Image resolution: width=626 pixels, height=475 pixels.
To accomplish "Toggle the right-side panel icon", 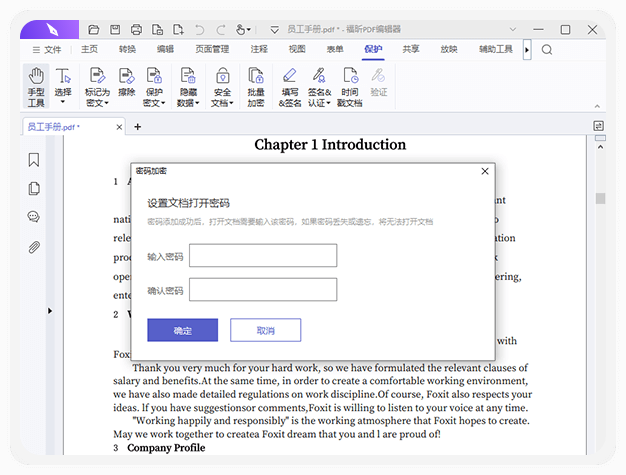I will pyautogui.click(x=598, y=126).
